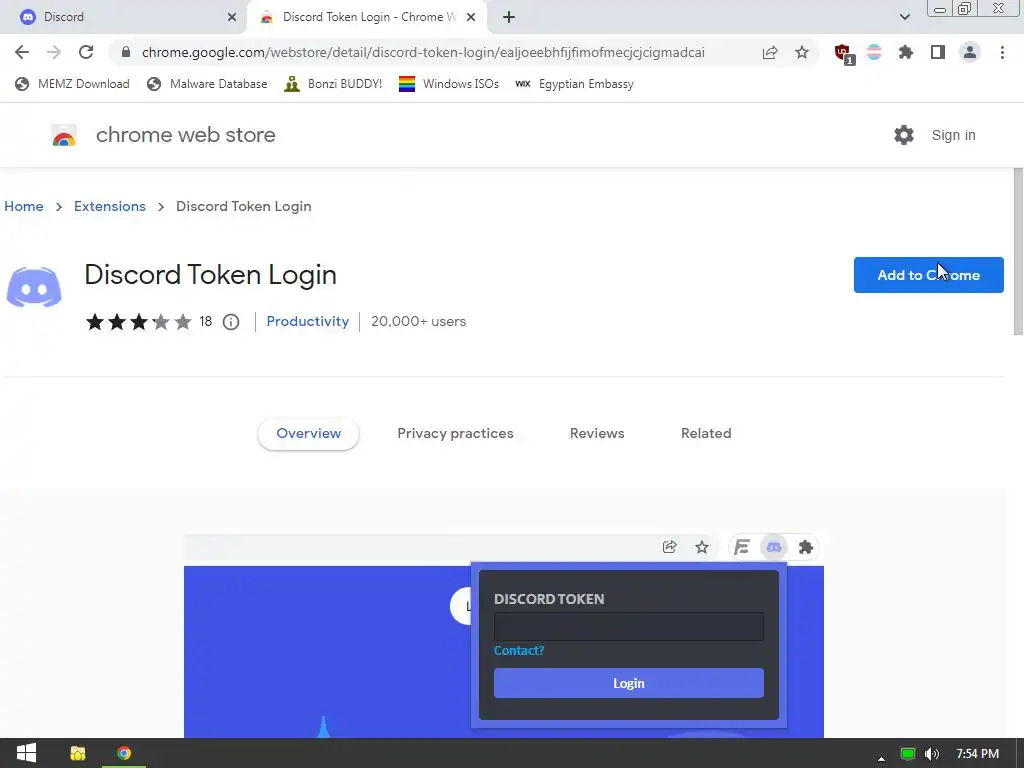Click the striped flag extension icon
Viewport: 1024px width, 768px height.
tap(874, 52)
